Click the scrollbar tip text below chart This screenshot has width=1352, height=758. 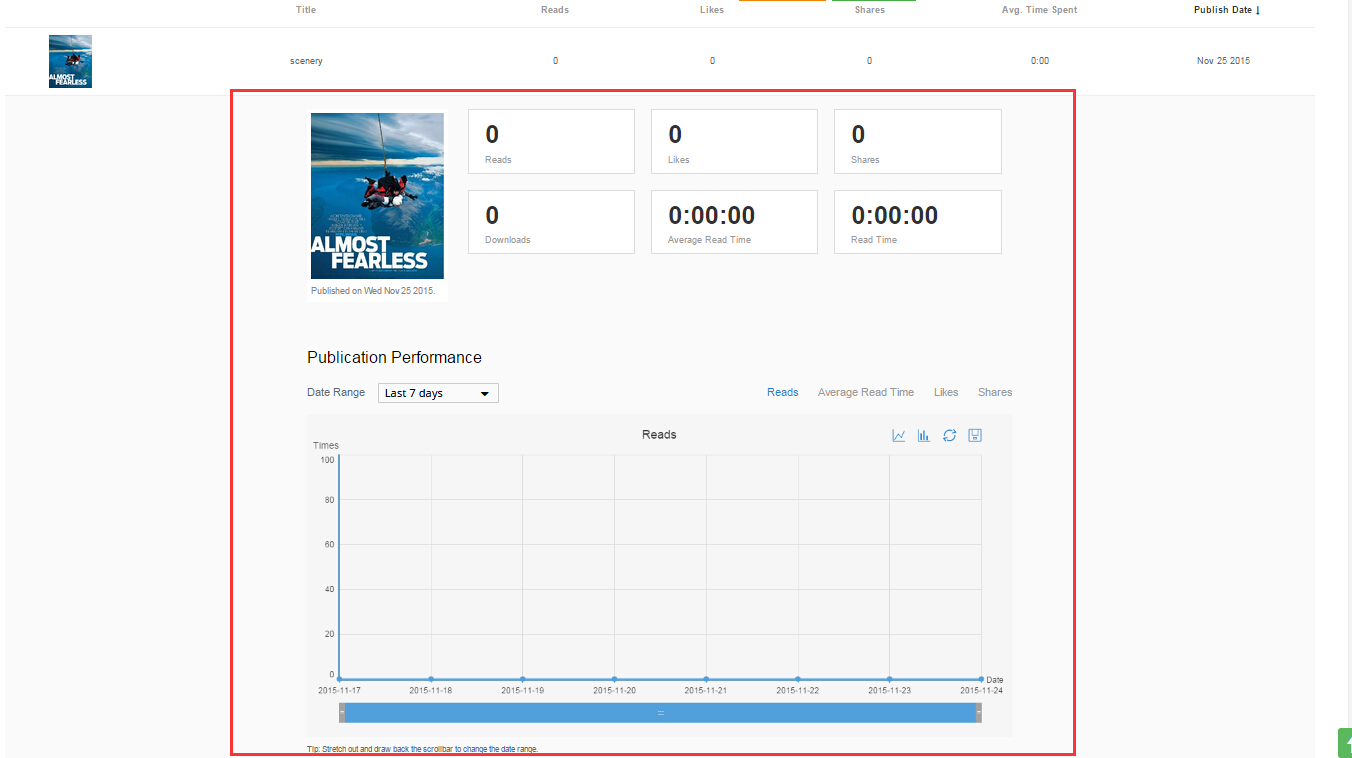[422, 749]
